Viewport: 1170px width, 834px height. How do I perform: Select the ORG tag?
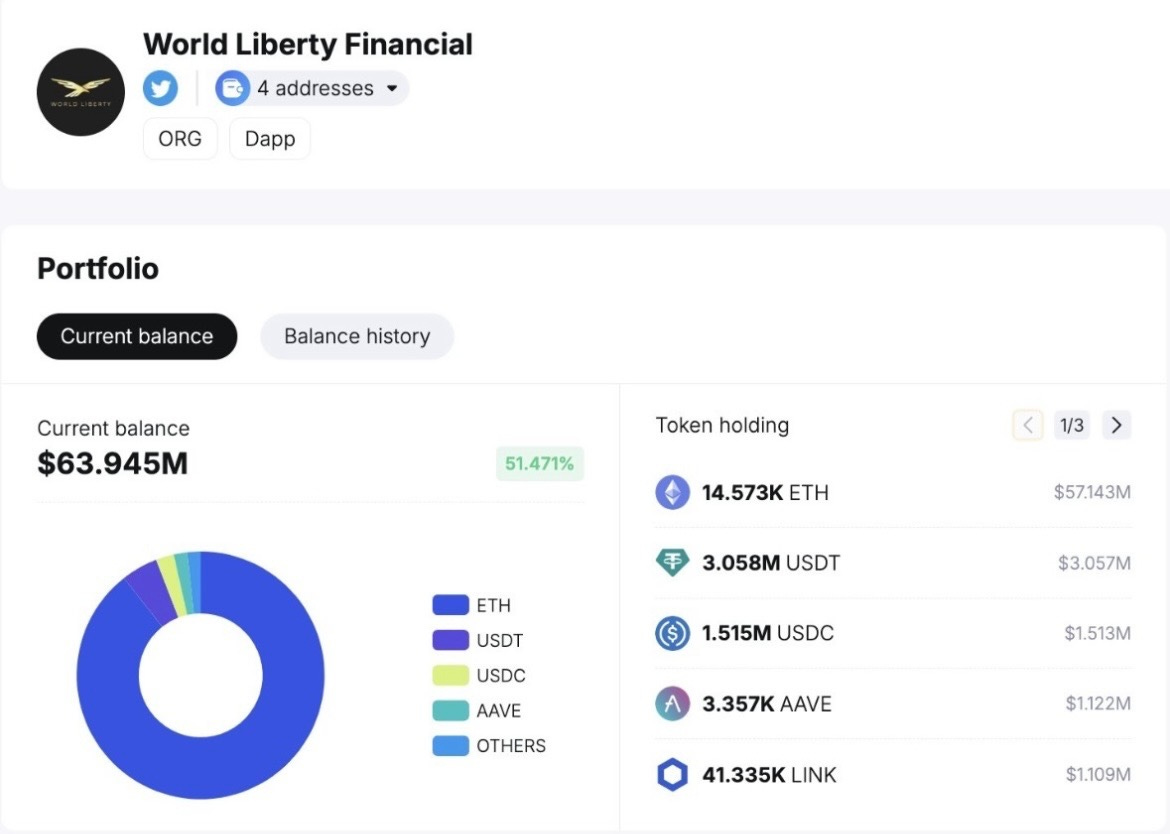point(180,139)
